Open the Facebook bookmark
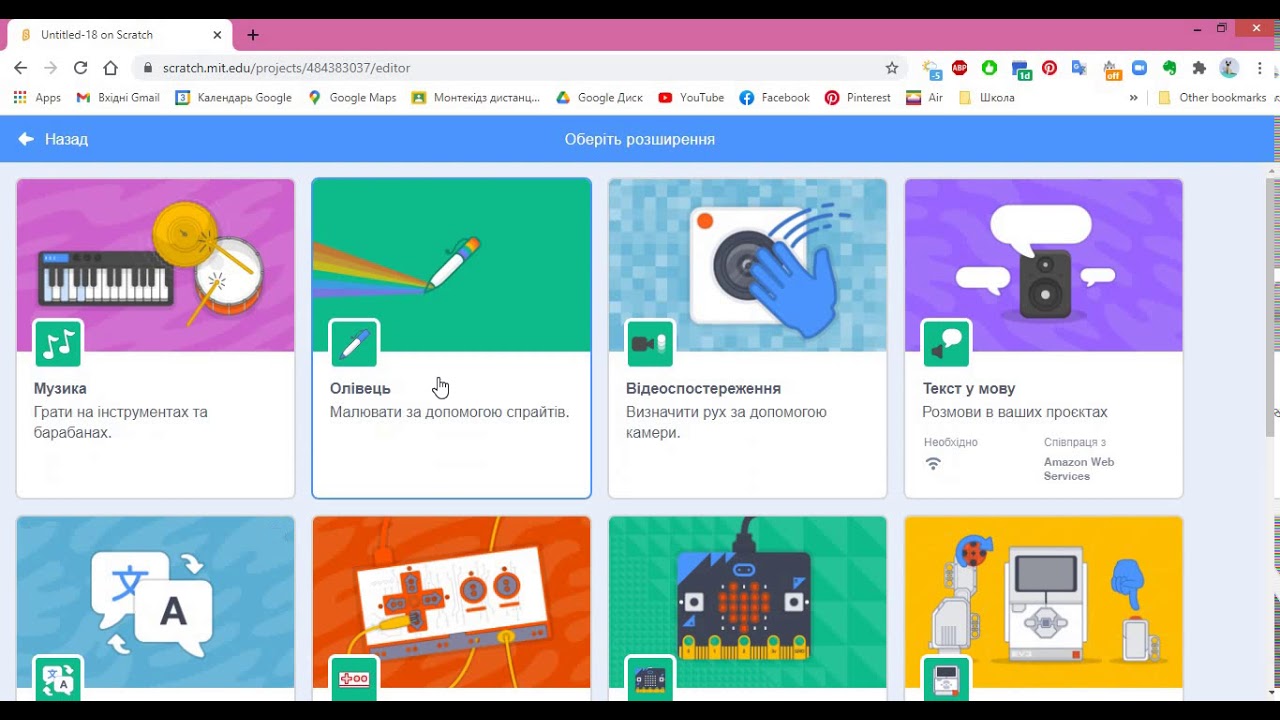The width and height of the screenshot is (1280, 720). tap(774, 98)
